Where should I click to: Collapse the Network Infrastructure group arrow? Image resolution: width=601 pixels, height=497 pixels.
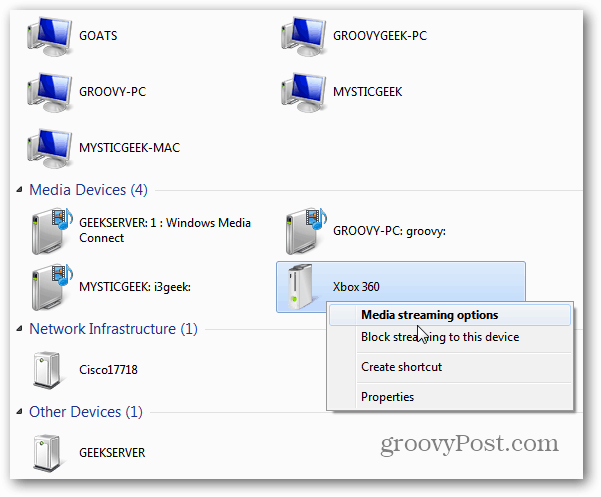pyautogui.click(x=19, y=329)
